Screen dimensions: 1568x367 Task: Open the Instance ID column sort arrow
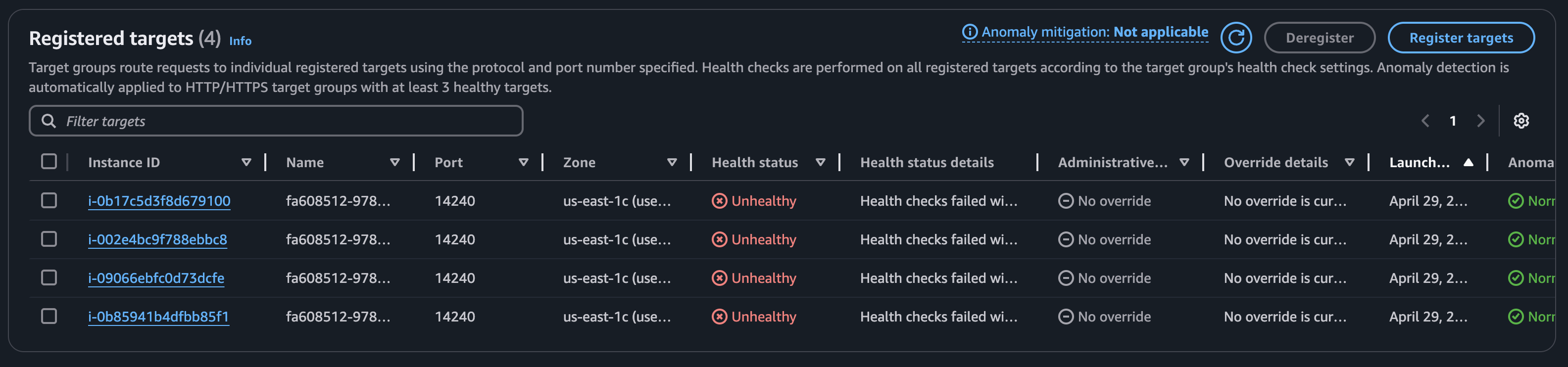(x=246, y=162)
